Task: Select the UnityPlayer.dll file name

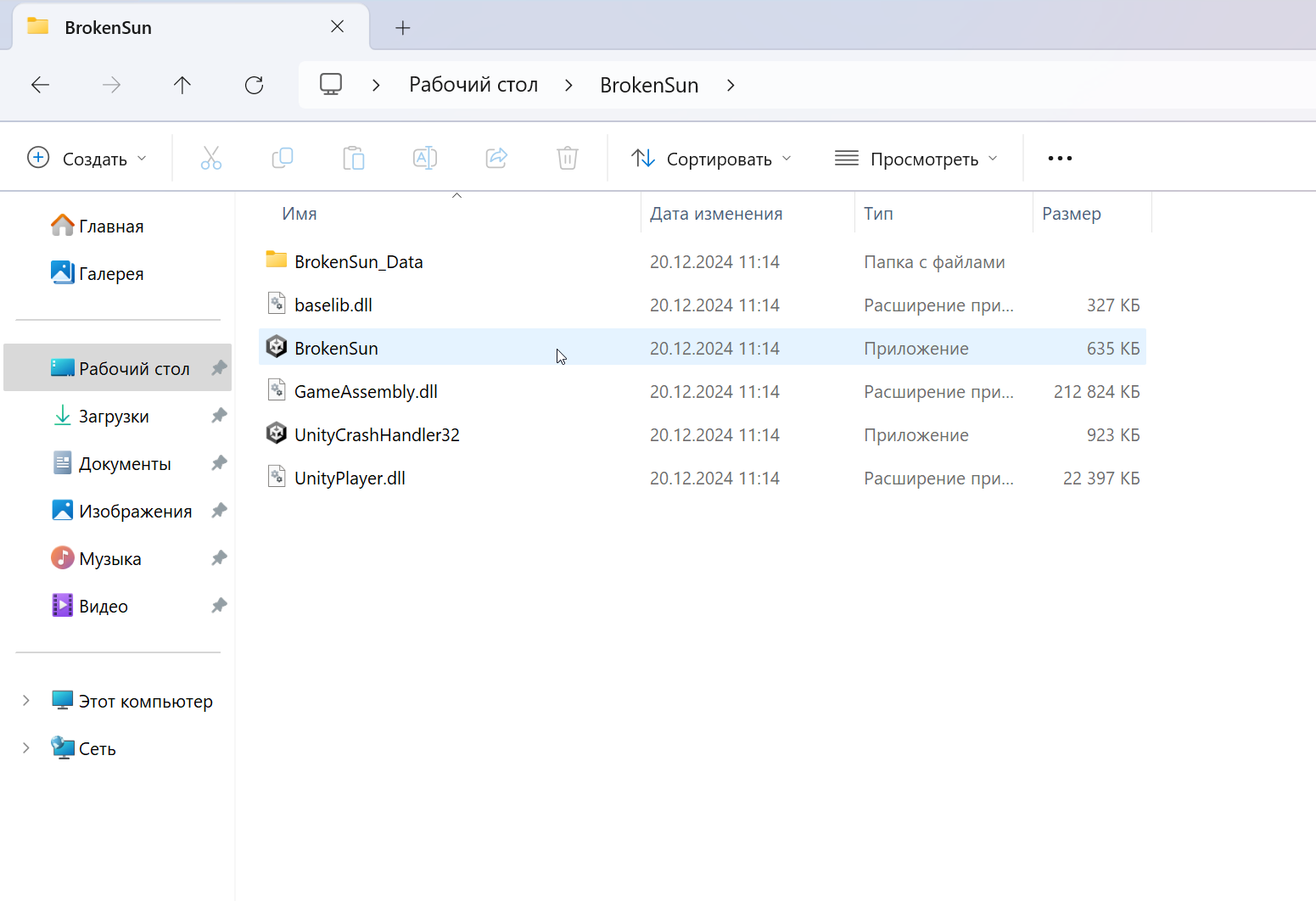Action: 350,478
